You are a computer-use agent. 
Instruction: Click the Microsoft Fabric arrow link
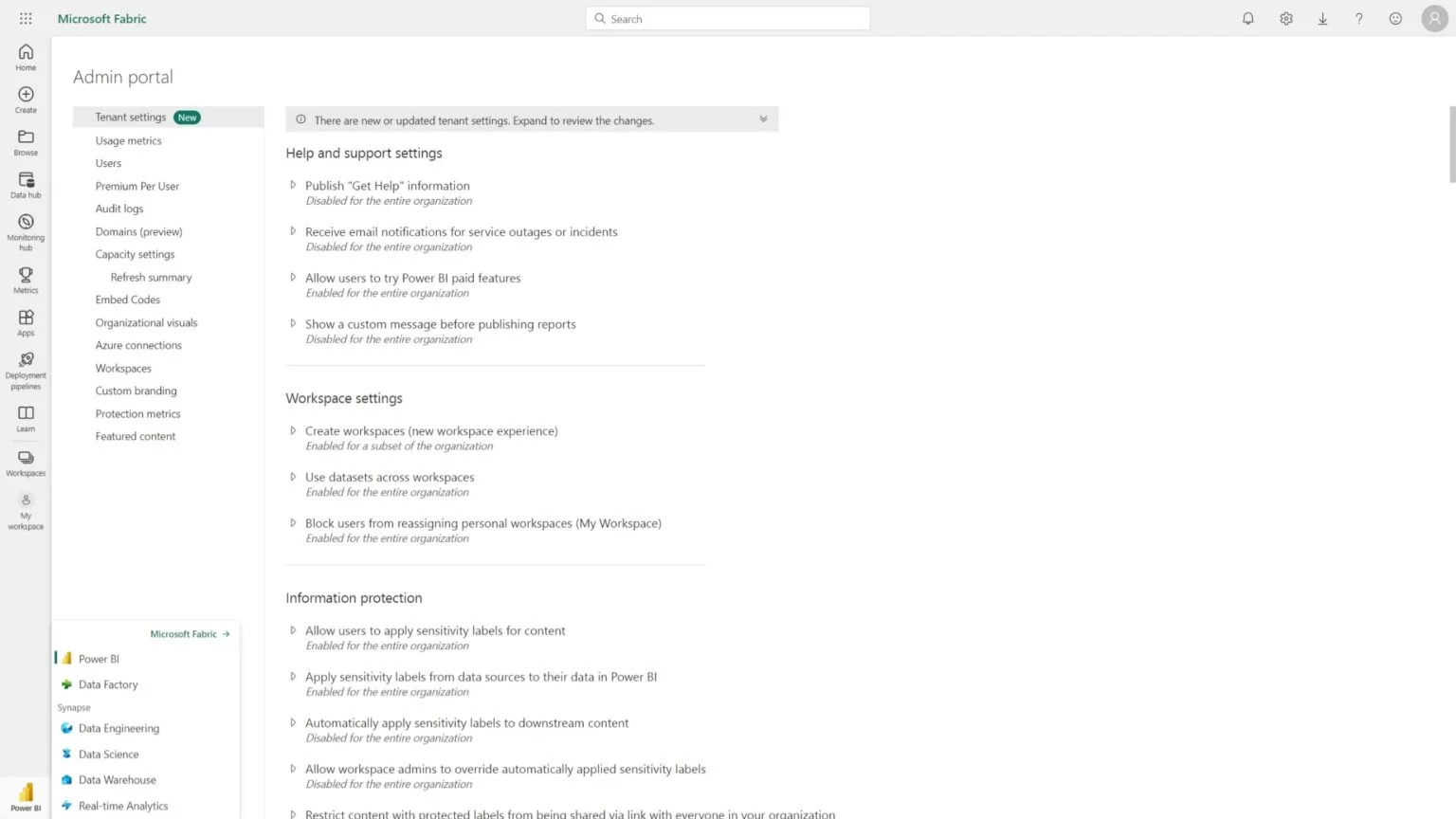(190, 634)
